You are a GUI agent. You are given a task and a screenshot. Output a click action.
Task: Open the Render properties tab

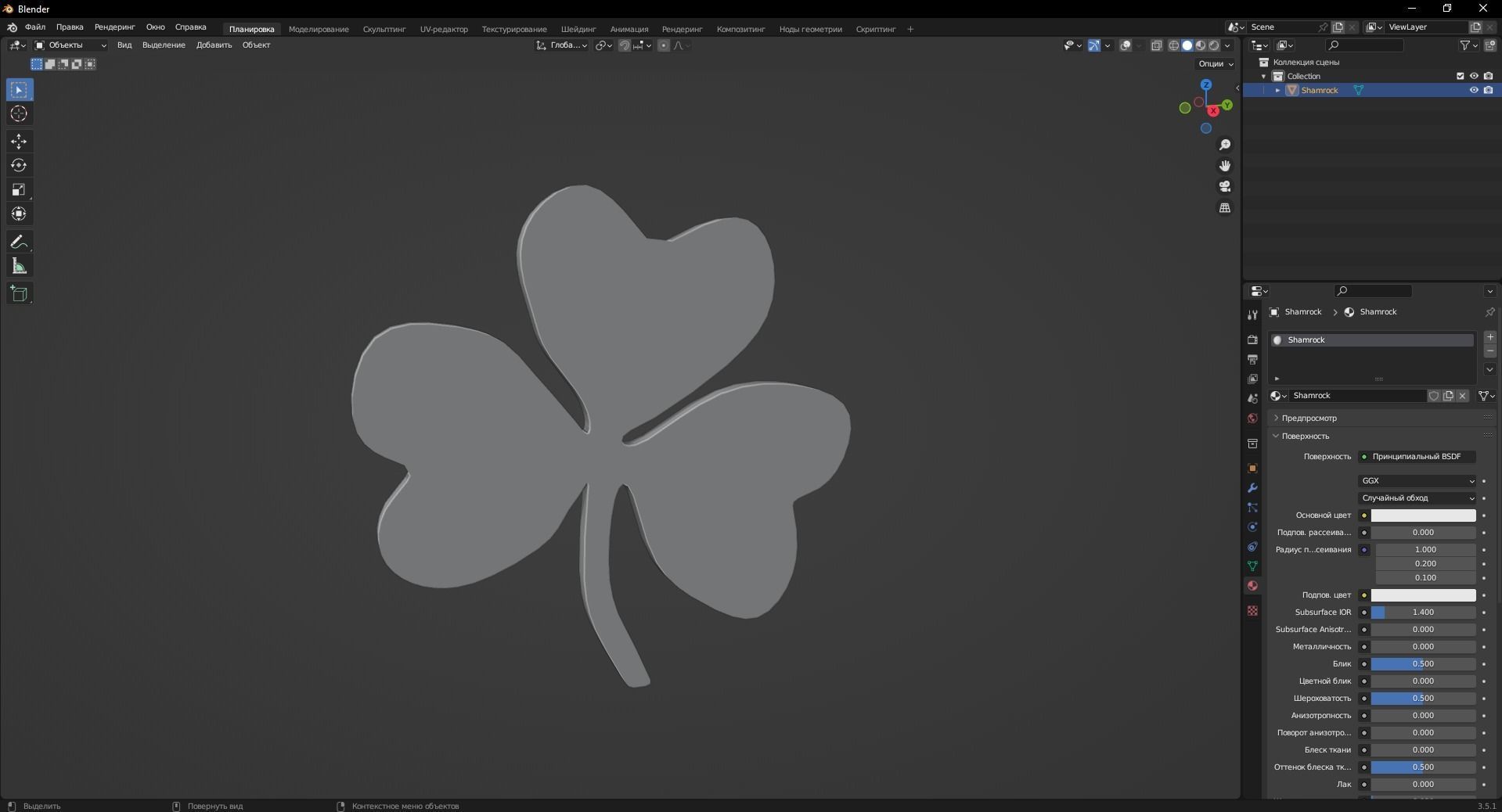click(1252, 340)
